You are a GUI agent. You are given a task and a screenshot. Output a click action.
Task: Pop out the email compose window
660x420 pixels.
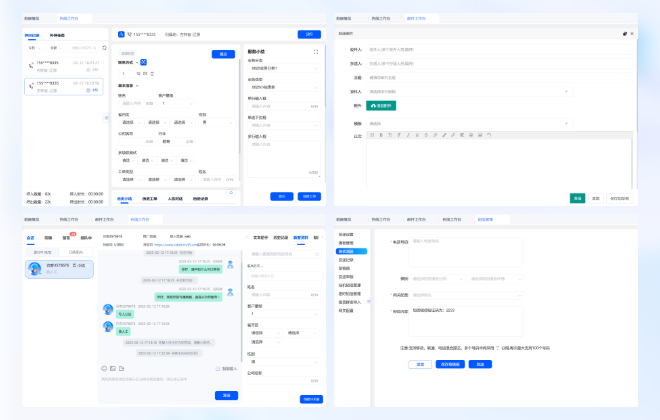[x=624, y=33]
